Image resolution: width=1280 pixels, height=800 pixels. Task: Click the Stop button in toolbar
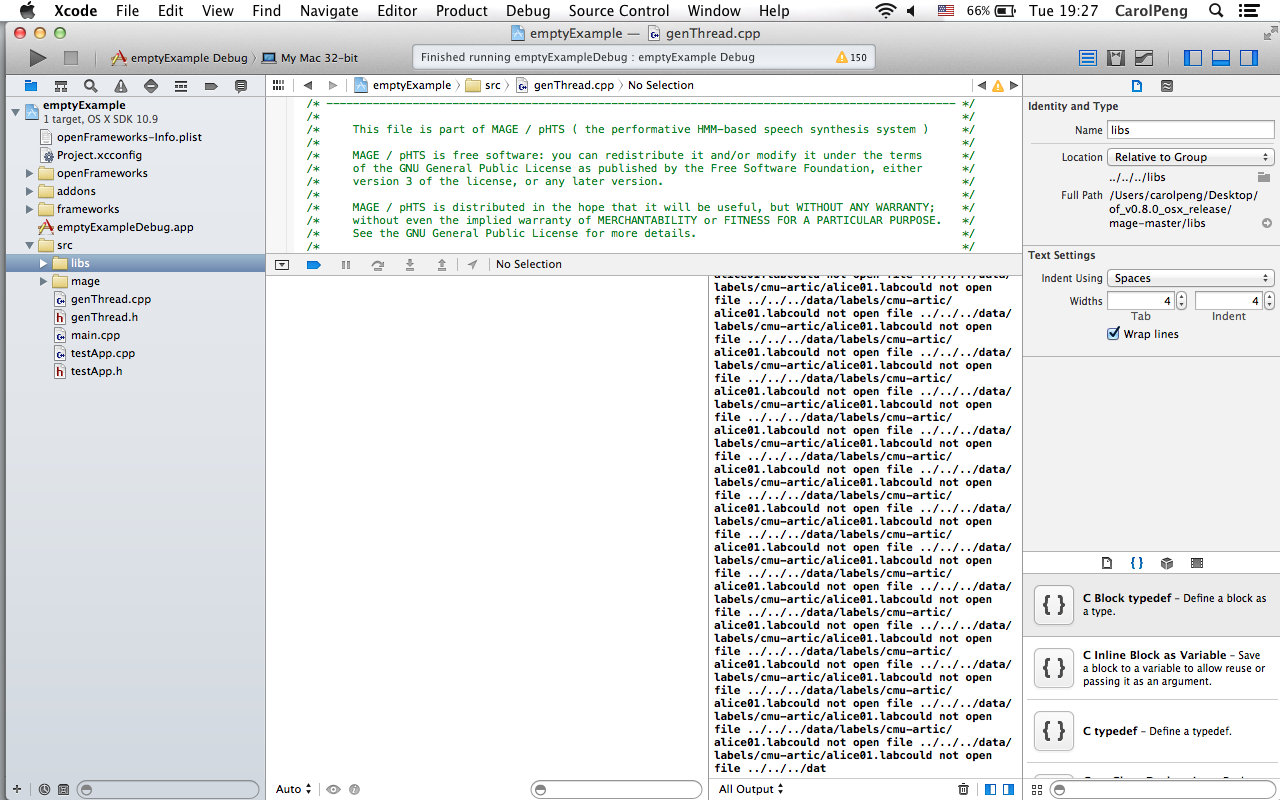point(71,58)
